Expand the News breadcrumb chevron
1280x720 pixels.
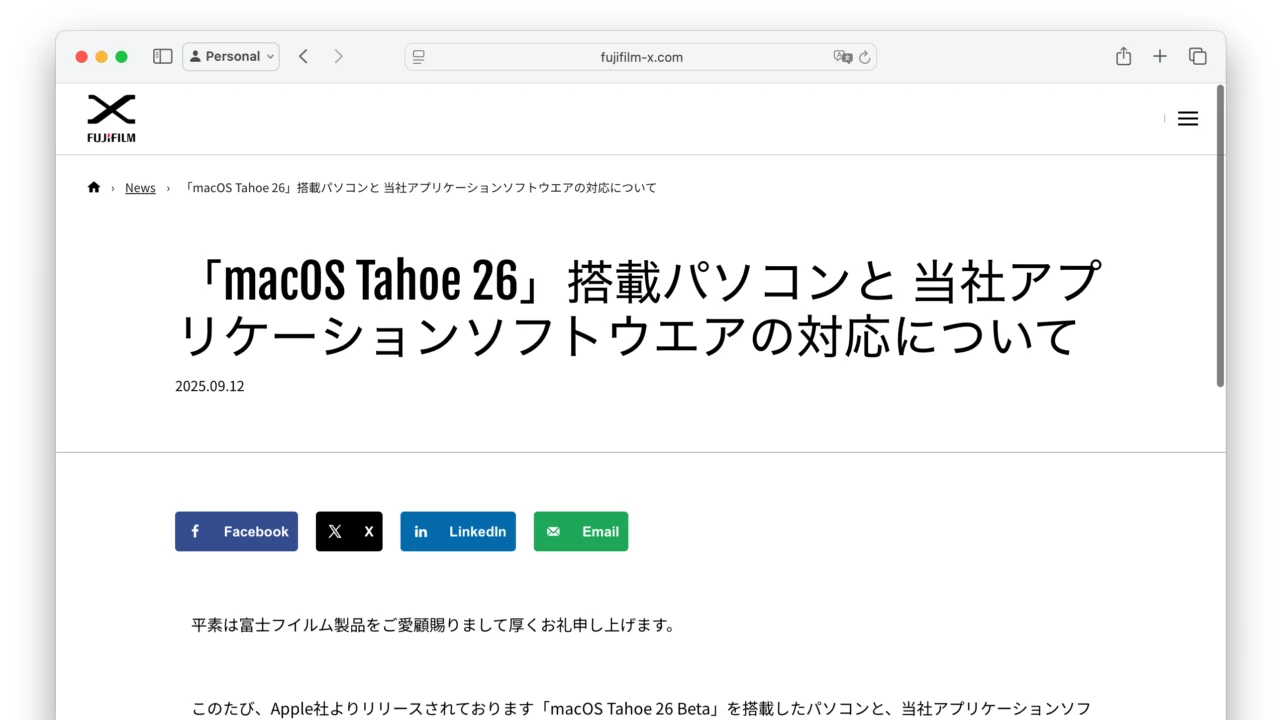pyautogui.click(x=166, y=187)
